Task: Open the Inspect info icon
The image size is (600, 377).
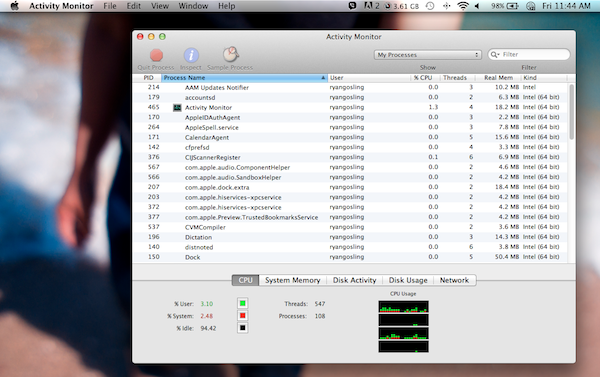Action: [x=191, y=55]
